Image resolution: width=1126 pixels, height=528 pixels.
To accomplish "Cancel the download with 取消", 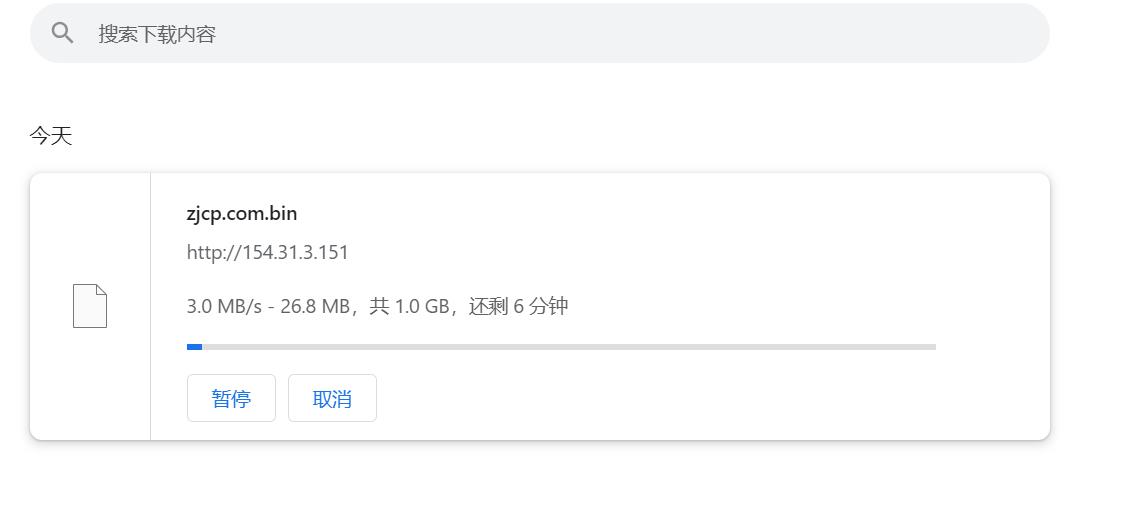I will click(x=332, y=398).
